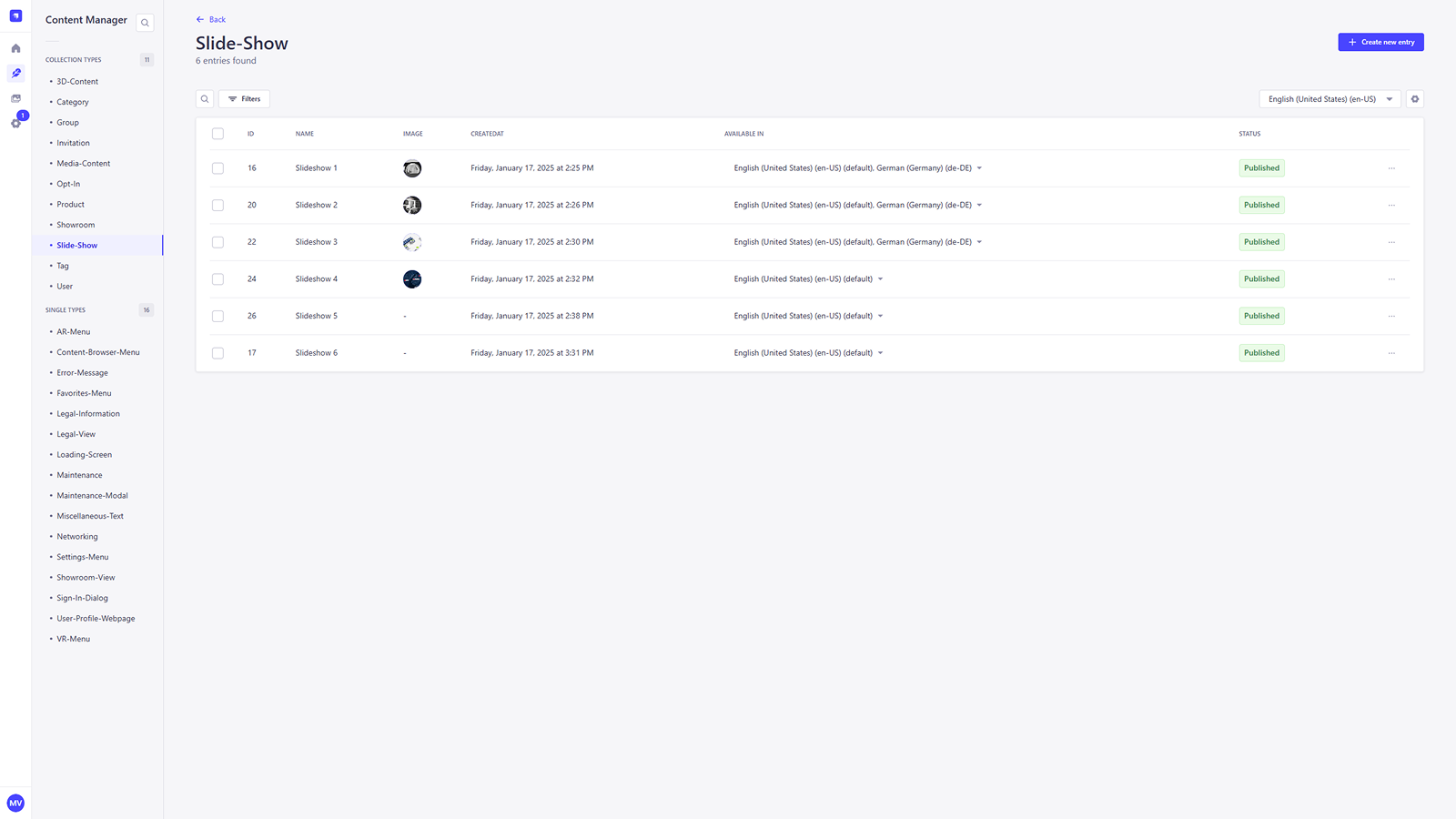Open the entry list search icon
Screen dimensions: 1456x819
(204, 98)
